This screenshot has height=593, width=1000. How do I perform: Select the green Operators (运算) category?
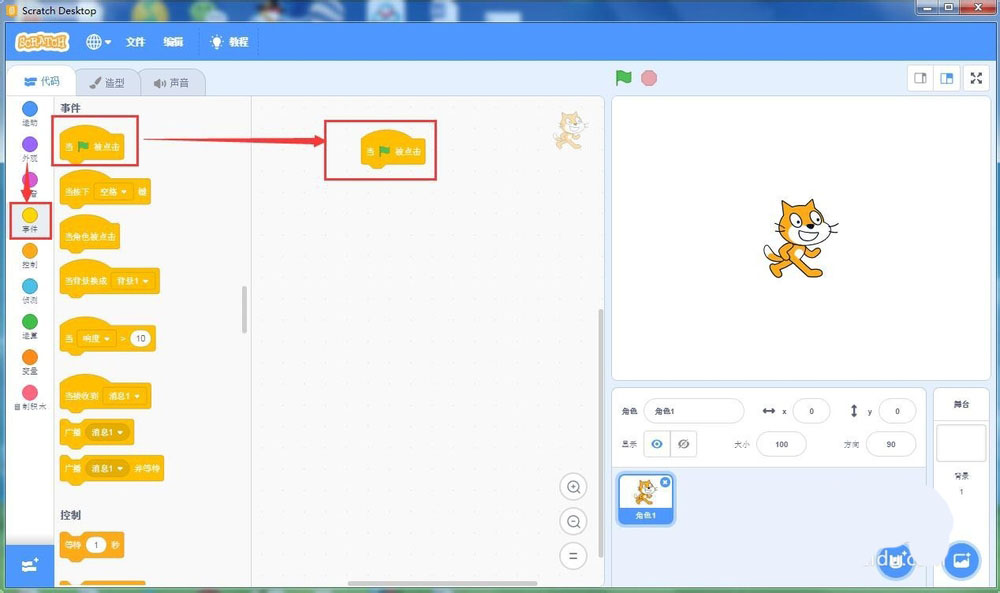point(29,322)
